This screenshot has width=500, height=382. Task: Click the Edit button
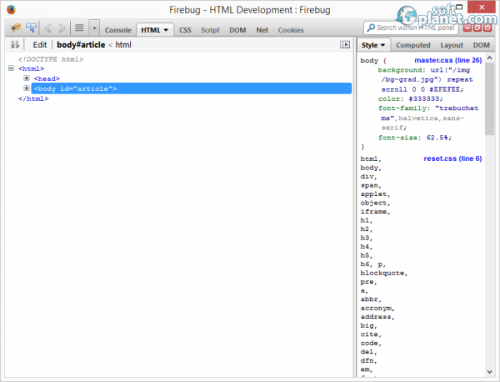pos(40,45)
